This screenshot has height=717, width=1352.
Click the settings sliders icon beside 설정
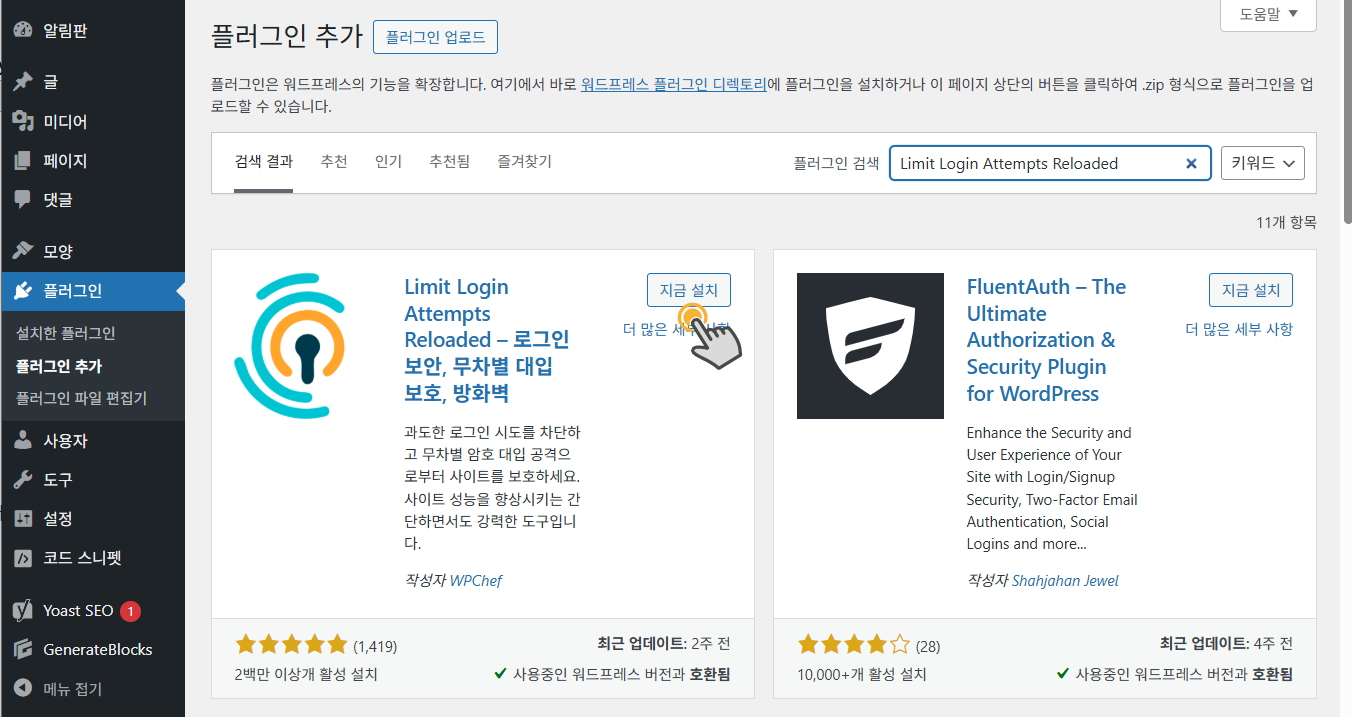(22, 518)
